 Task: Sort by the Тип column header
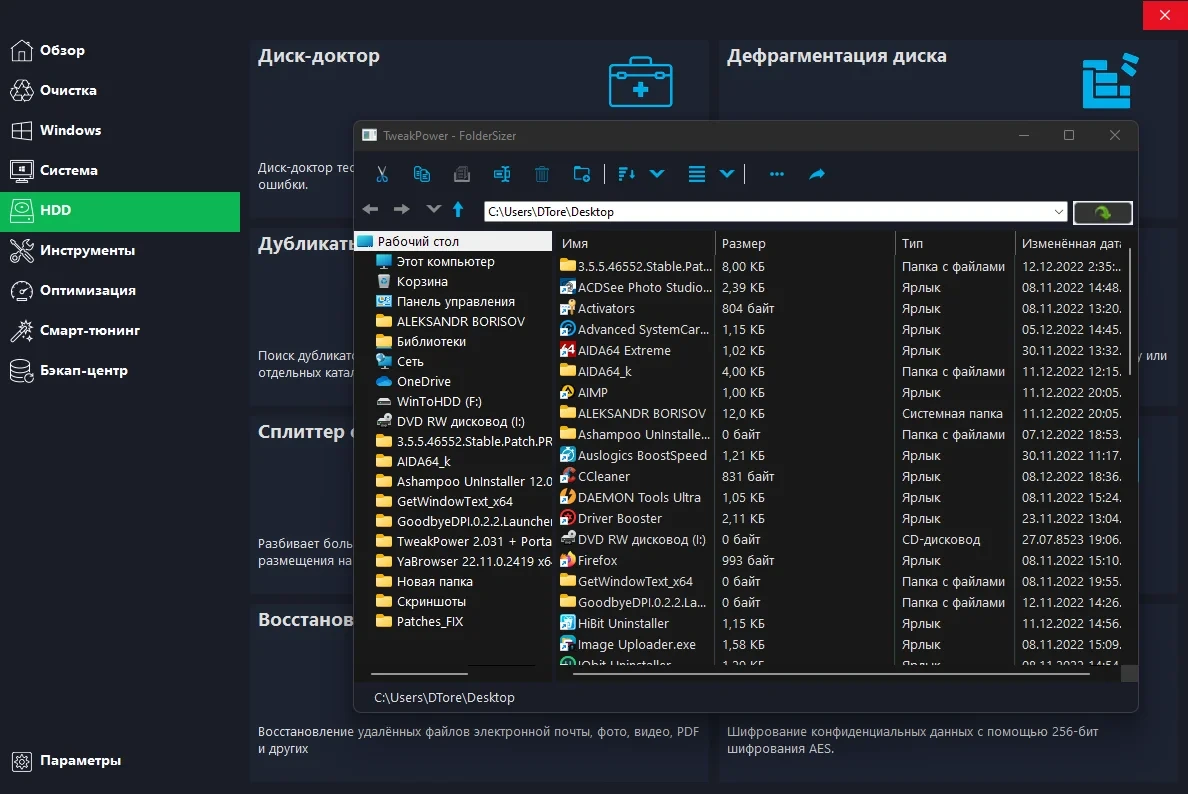click(955, 243)
